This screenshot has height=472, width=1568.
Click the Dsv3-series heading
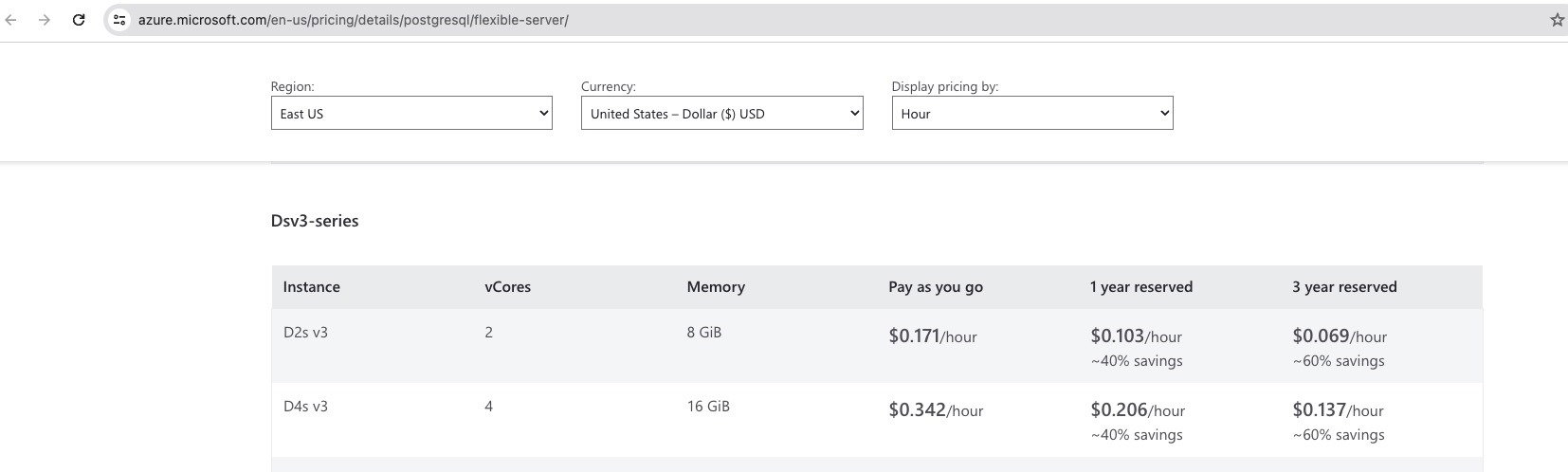tap(315, 221)
